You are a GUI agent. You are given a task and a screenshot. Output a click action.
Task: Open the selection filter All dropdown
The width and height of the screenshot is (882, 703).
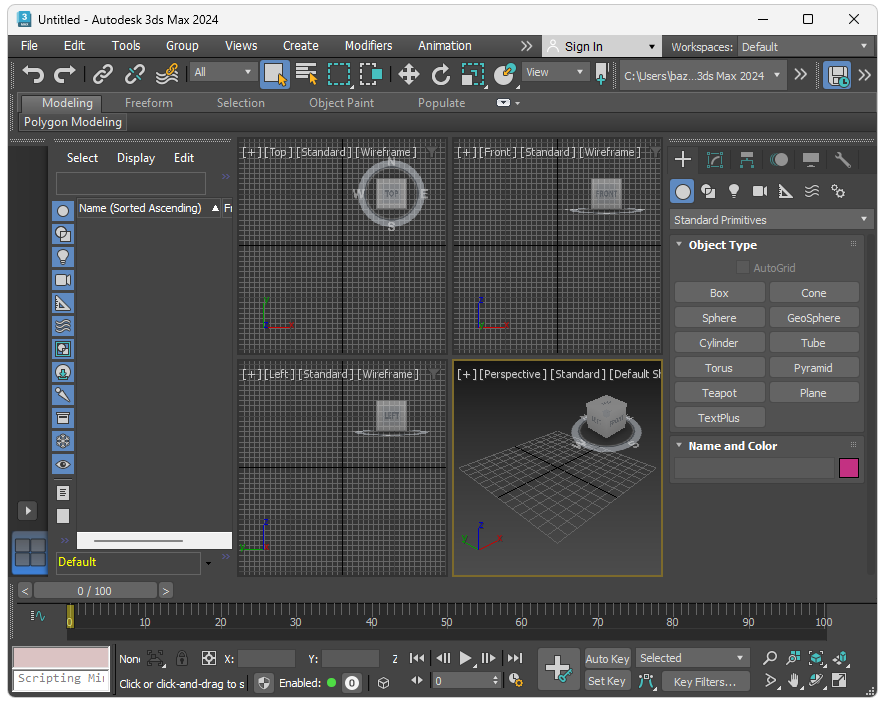click(x=223, y=72)
